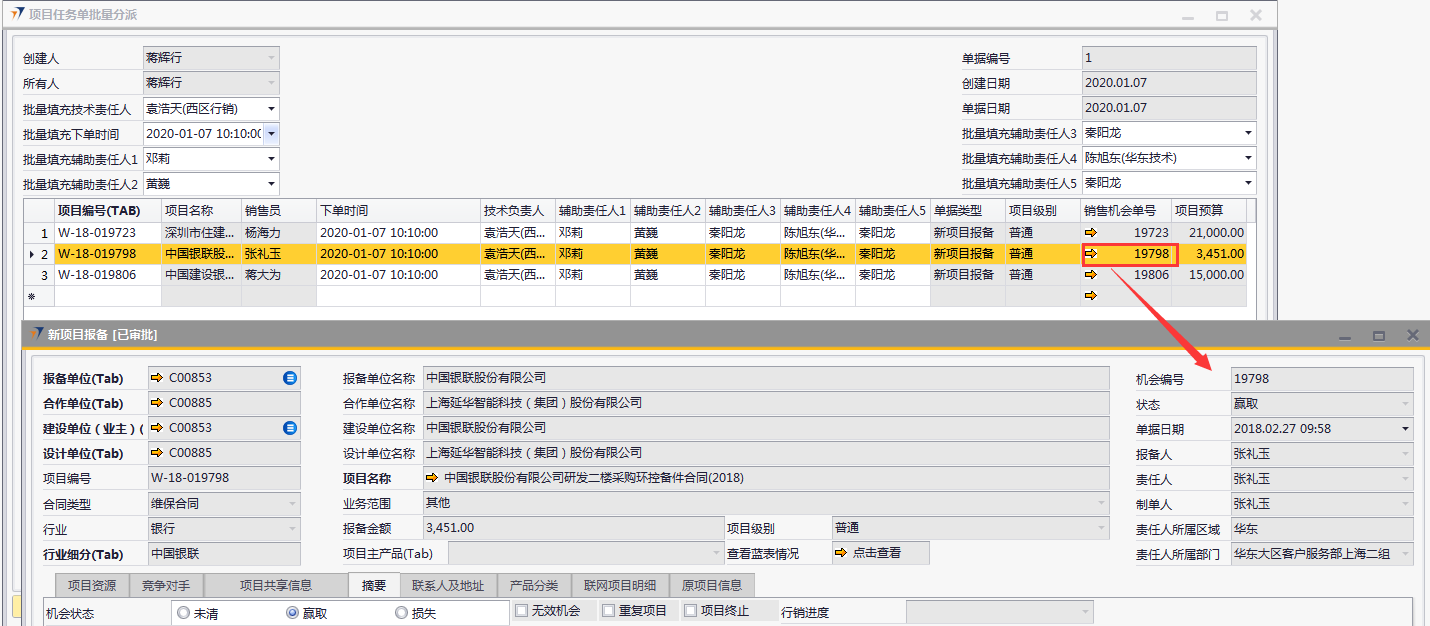This screenshot has width=1430, height=626.
Task: Click the link arrow for opportunity number 19723
Action: (x=1091, y=232)
